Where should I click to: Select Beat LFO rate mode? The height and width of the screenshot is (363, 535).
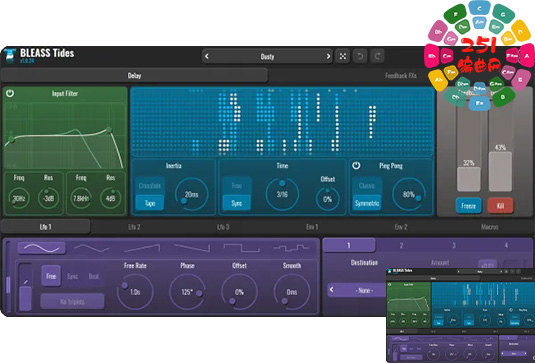pos(94,276)
